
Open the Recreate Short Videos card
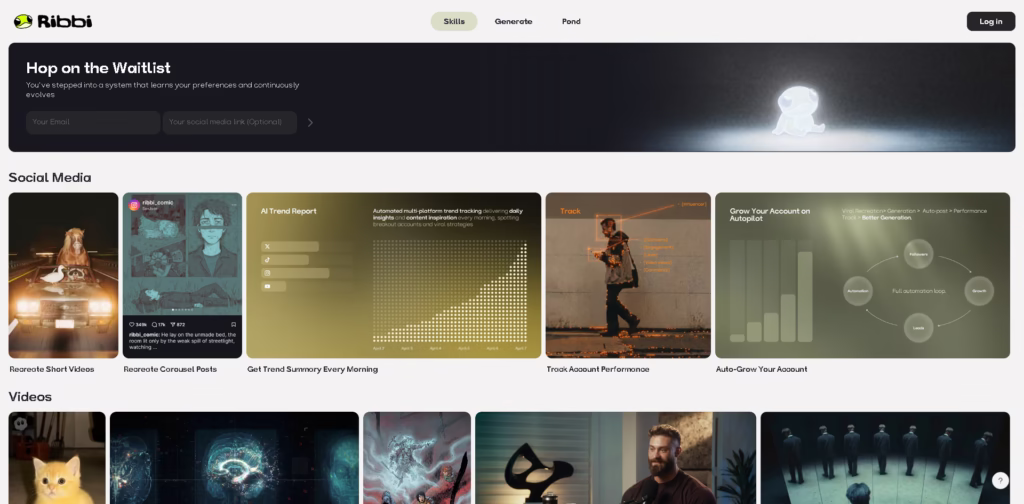pyautogui.click(x=63, y=275)
